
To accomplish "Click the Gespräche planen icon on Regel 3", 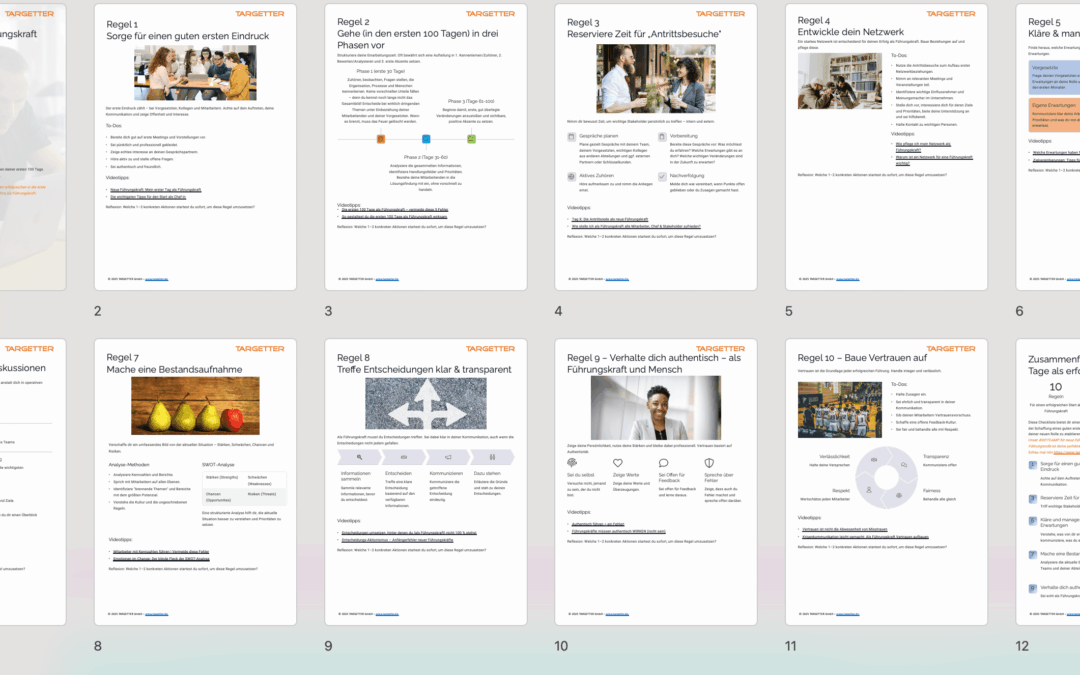I will point(571,136).
